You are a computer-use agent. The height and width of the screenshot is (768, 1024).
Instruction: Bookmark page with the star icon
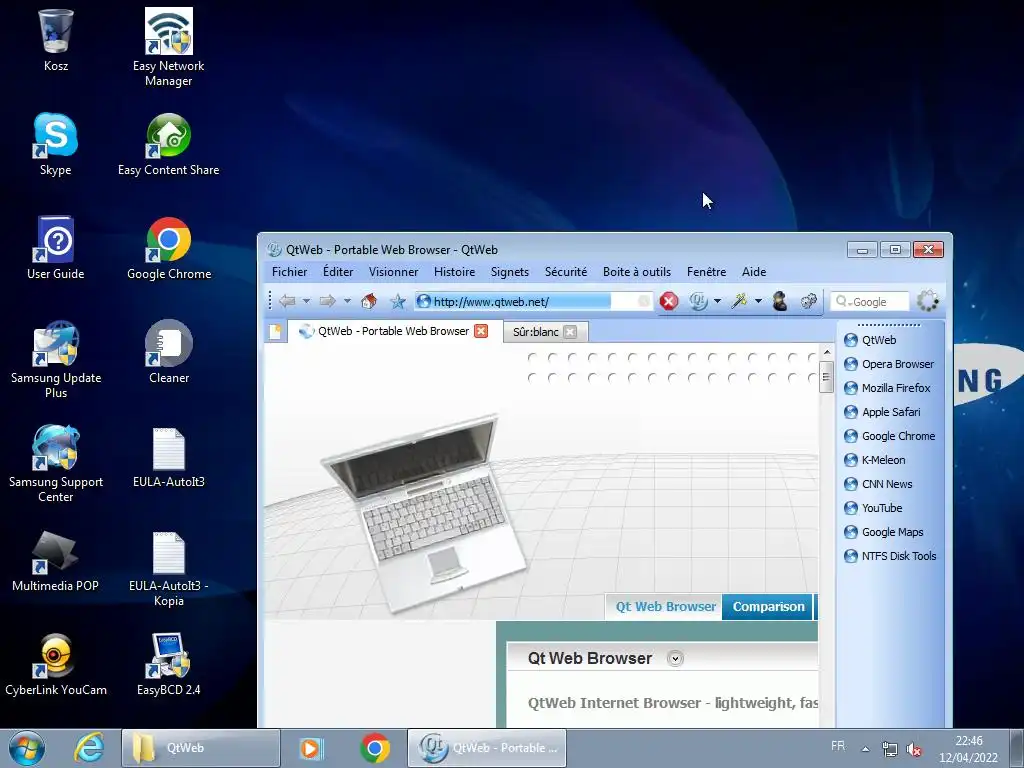coord(398,301)
